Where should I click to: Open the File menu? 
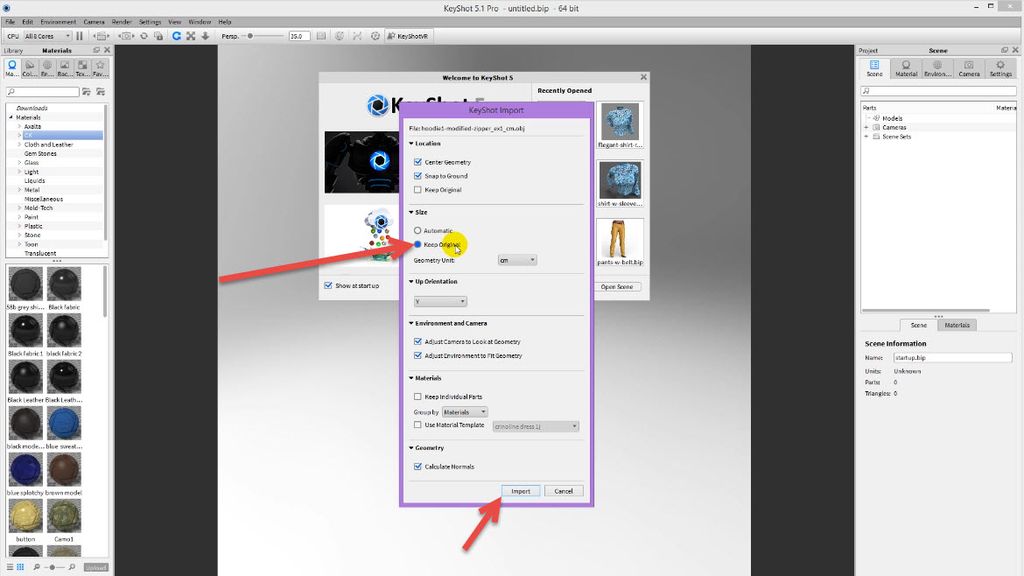10,22
